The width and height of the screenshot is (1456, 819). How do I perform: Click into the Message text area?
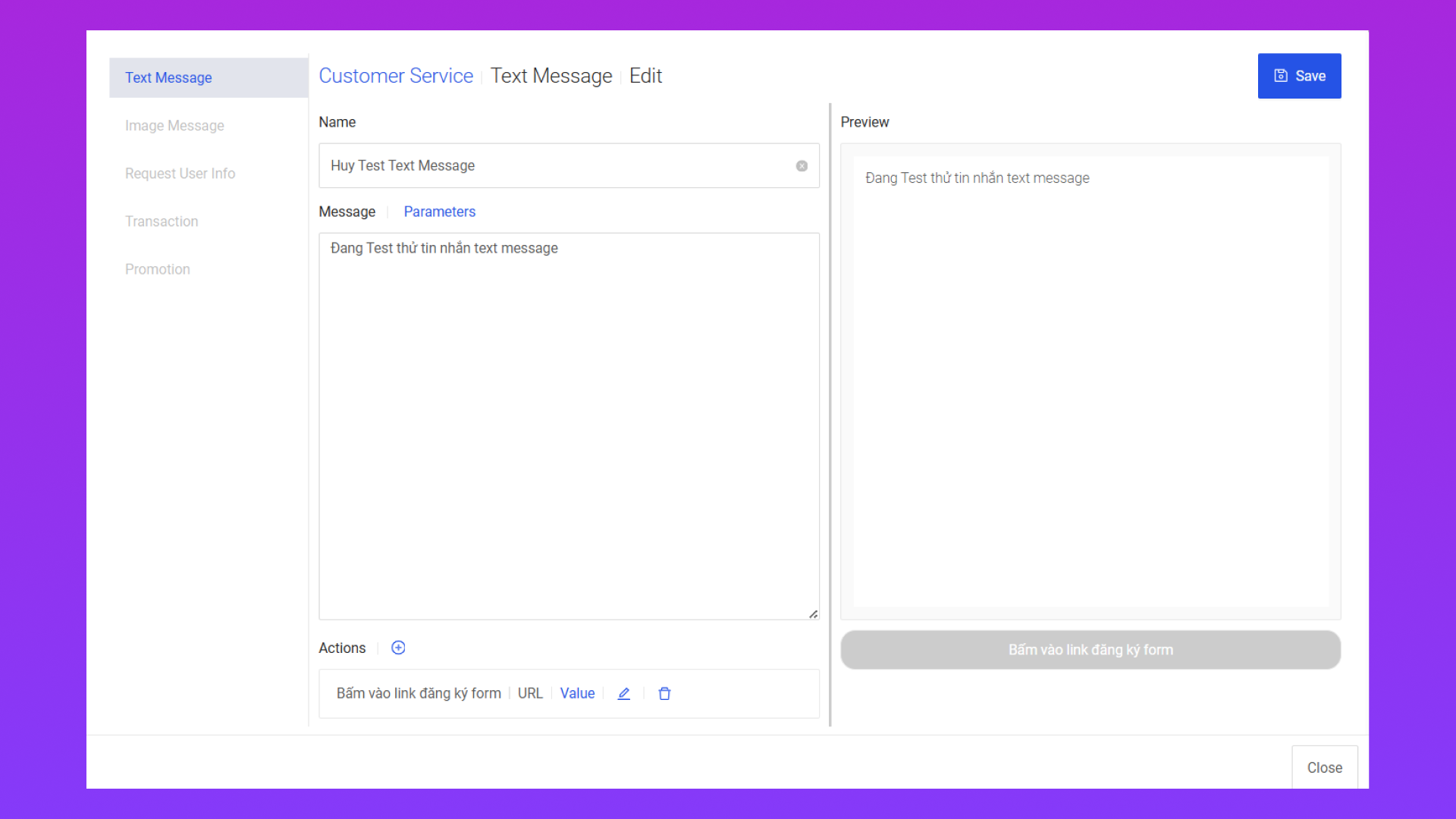click(x=569, y=425)
